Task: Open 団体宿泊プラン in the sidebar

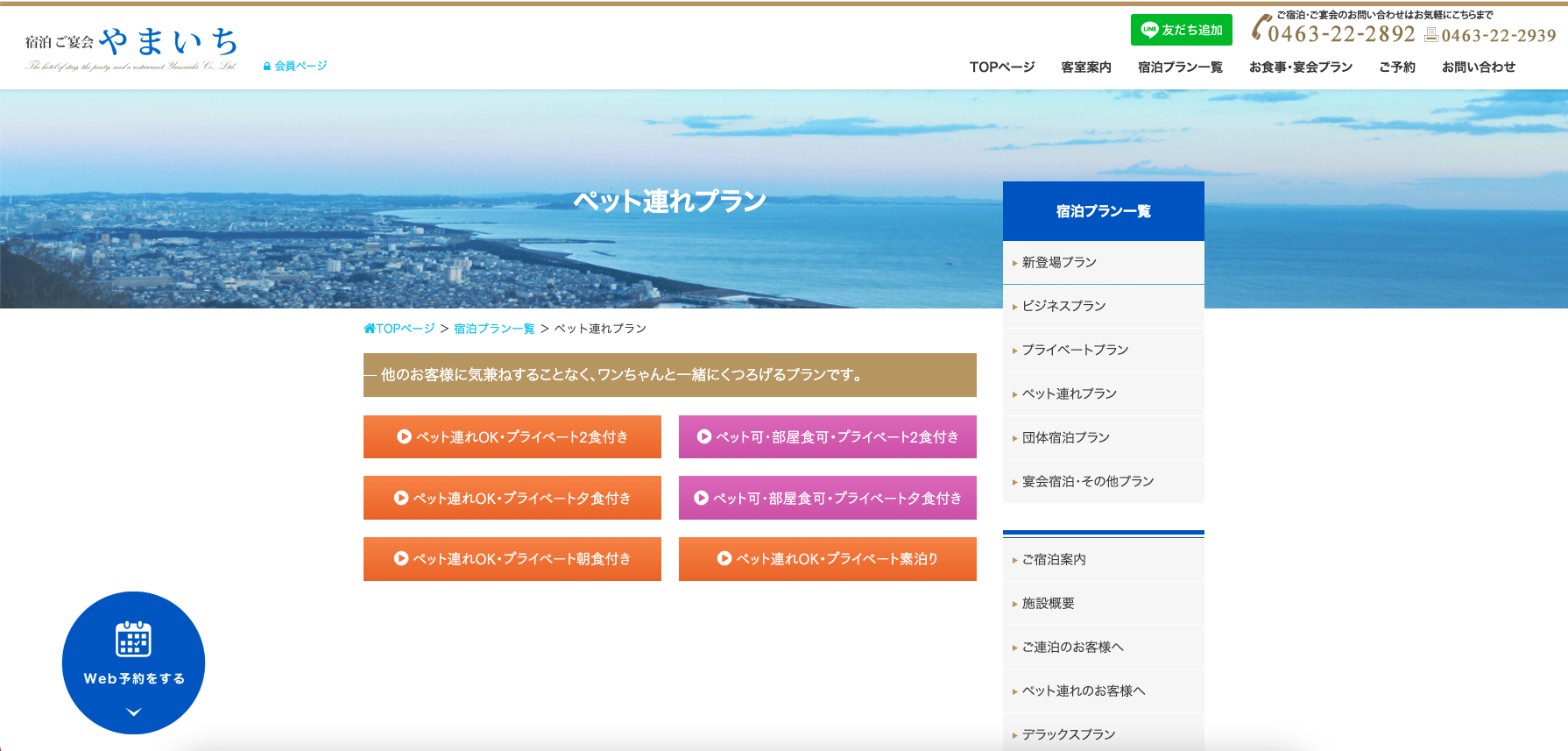Action: click(x=1104, y=437)
